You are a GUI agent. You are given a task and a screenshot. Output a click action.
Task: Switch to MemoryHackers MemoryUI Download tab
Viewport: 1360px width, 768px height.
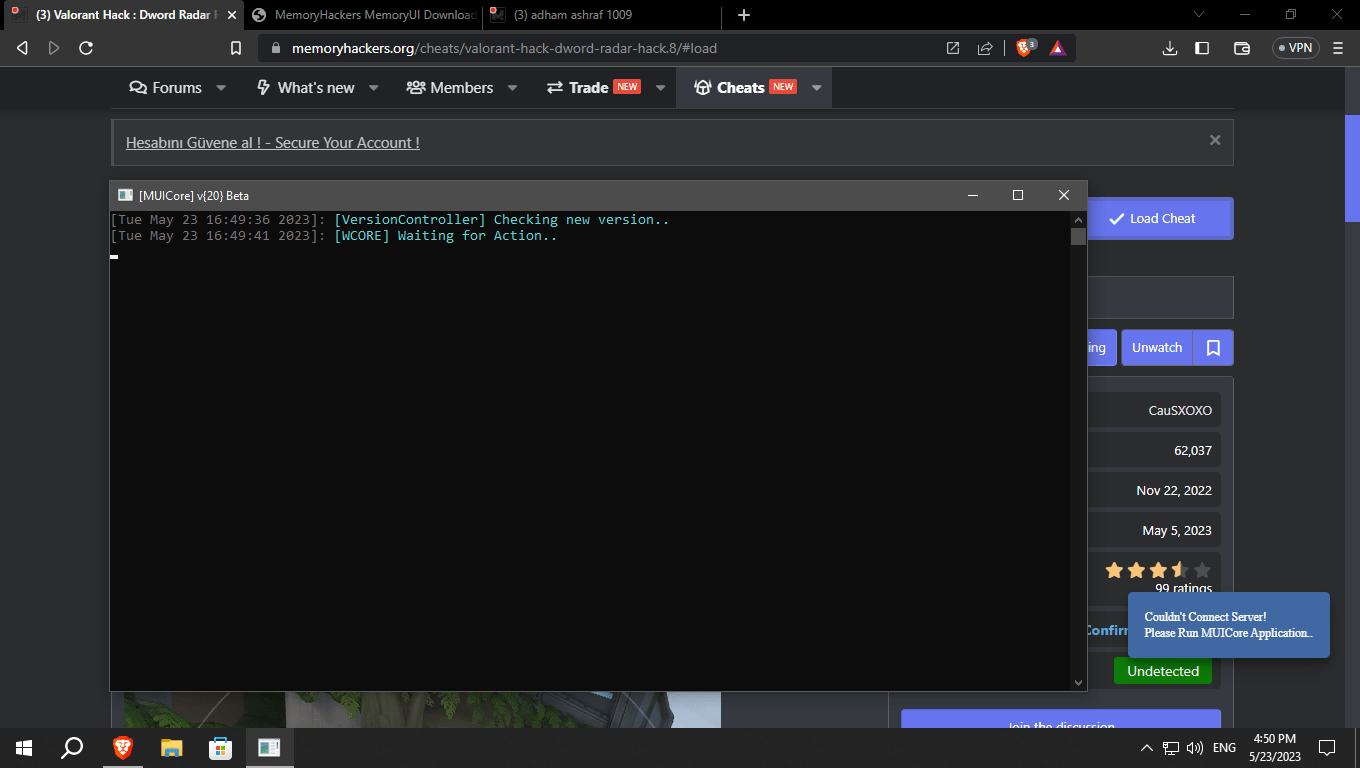pos(364,15)
